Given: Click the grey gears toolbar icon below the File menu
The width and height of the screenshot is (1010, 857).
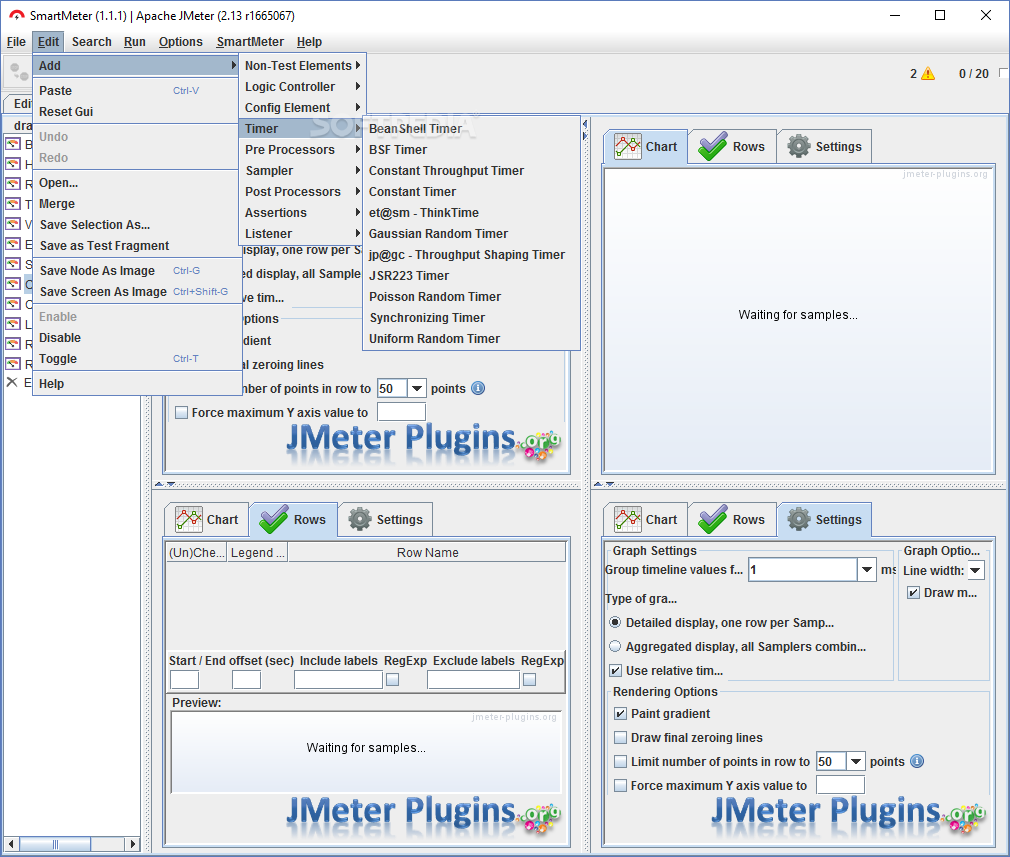Looking at the screenshot, I should 19,72.
